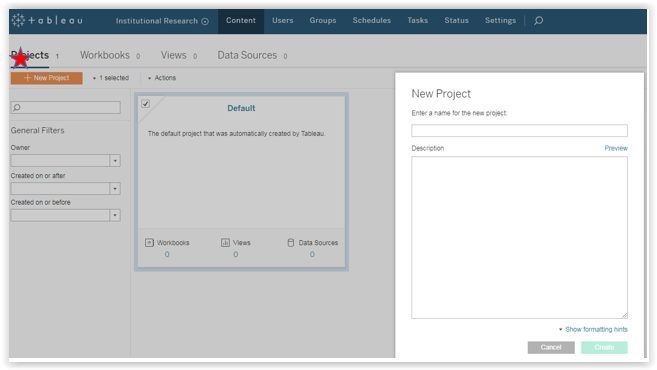The height and width of the screenshot is (370, 657).
Task: Open the Content menu tab
Action: pyautogui.click(x=241, y=21)
